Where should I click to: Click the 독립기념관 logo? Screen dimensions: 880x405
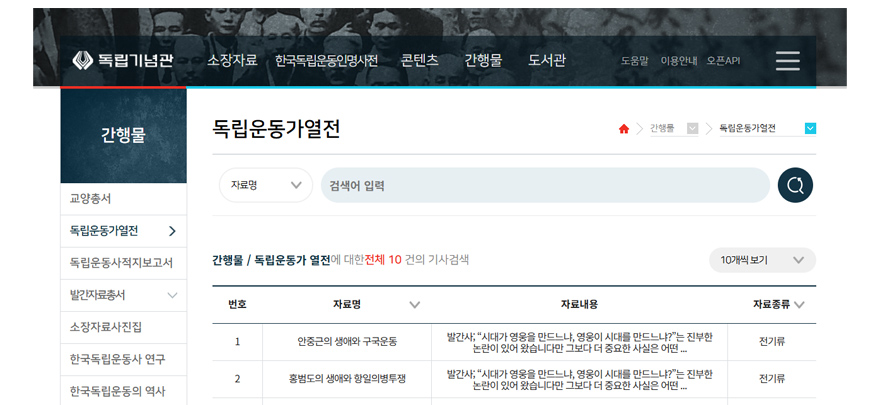tap(124, 61)
